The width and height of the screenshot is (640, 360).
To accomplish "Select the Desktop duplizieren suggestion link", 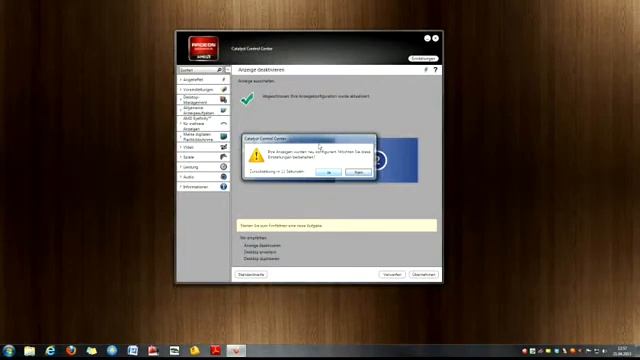I will (x=262, y=259).
